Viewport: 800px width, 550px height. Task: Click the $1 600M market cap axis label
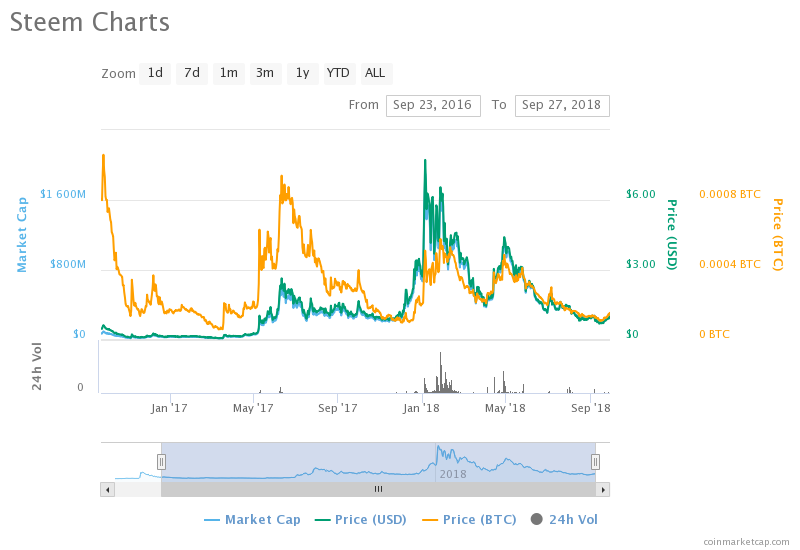point(63,194)
